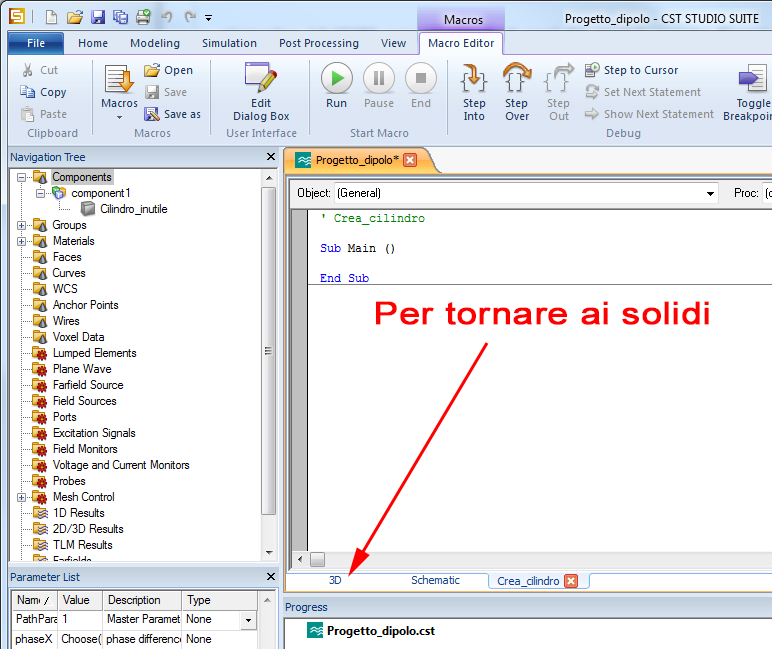Image resolution: width=772 pixels, height=649 pixels.
Task: Switch to the 3D view tab
Action: pos(335,580)
